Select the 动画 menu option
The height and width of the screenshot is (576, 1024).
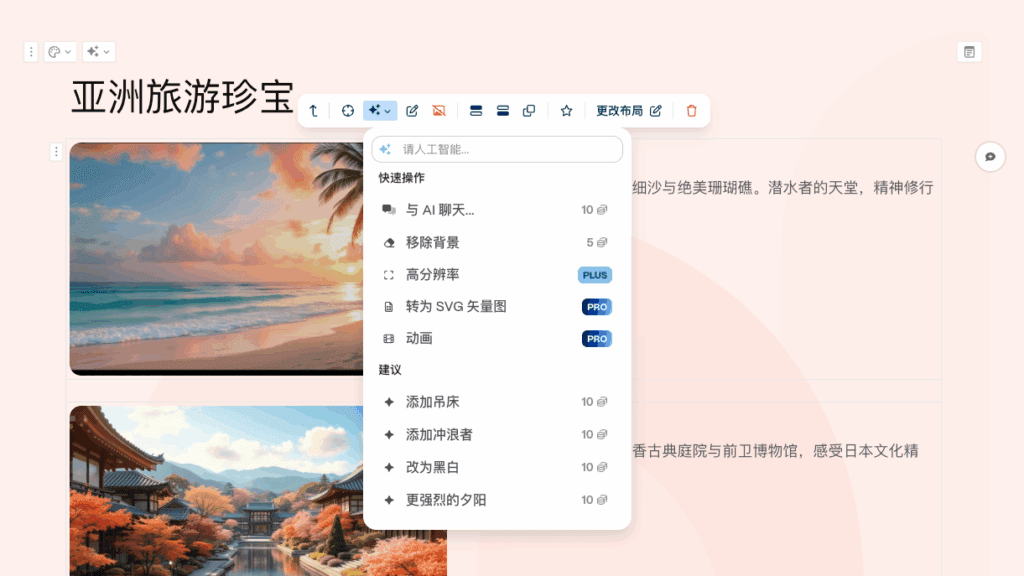click(497, 339)
